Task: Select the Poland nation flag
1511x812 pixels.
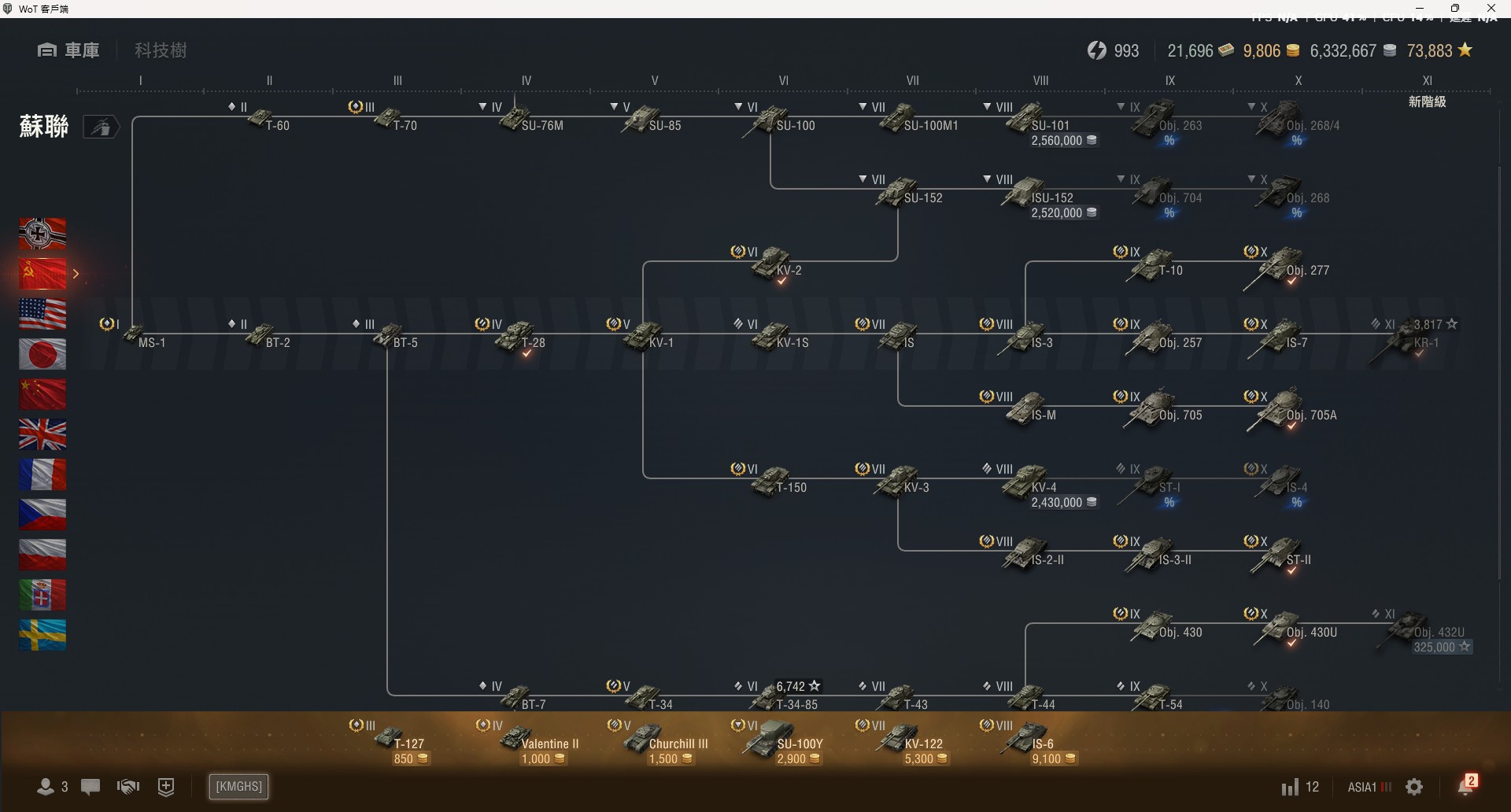Action: tap(42, 555)
